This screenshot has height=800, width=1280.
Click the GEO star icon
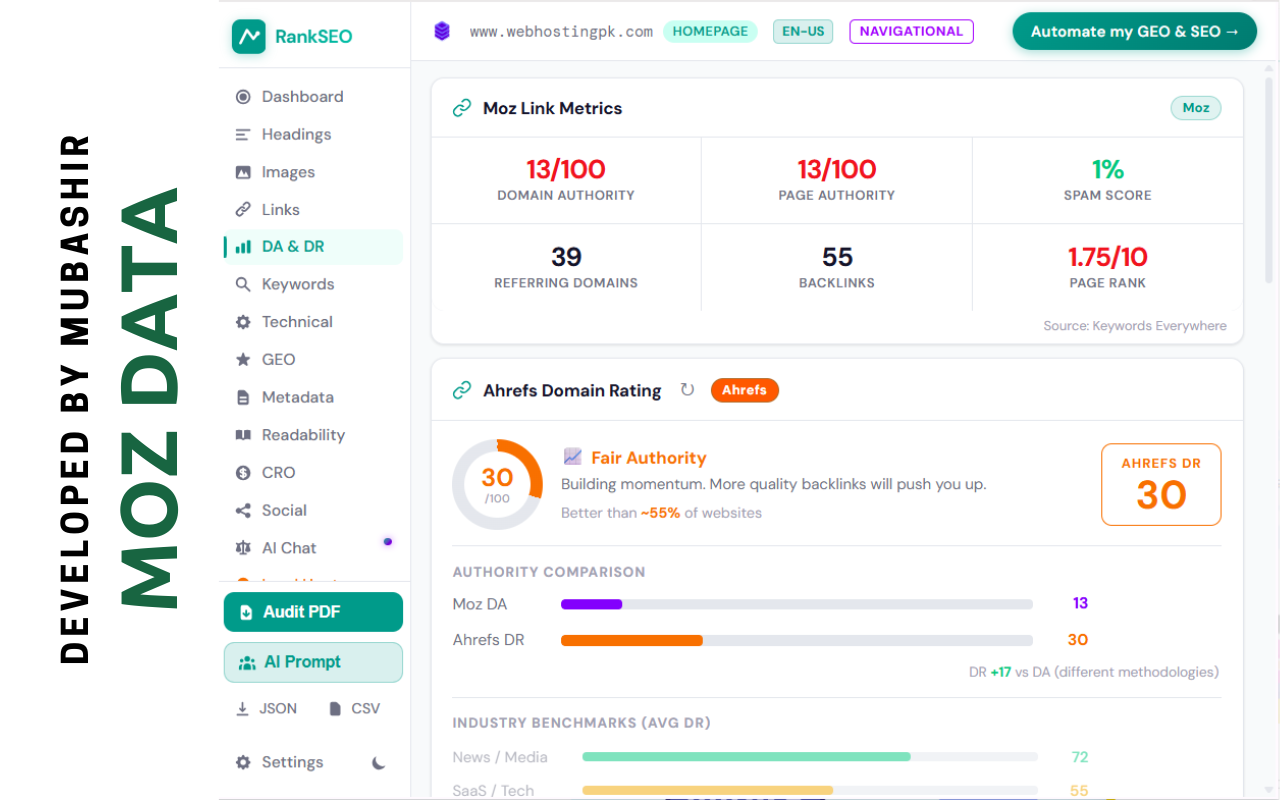243,360
